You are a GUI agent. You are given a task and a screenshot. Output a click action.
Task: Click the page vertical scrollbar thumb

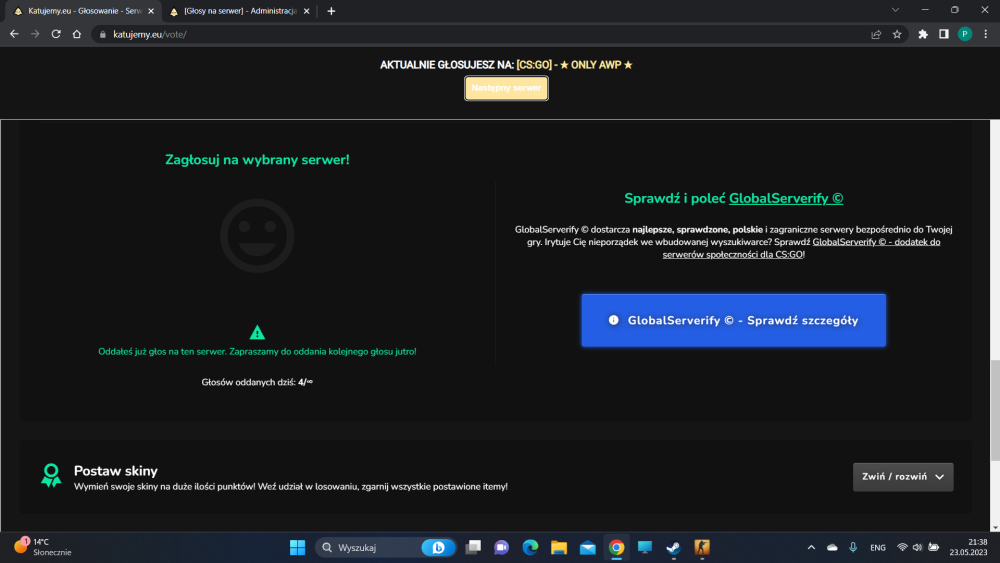995,410
